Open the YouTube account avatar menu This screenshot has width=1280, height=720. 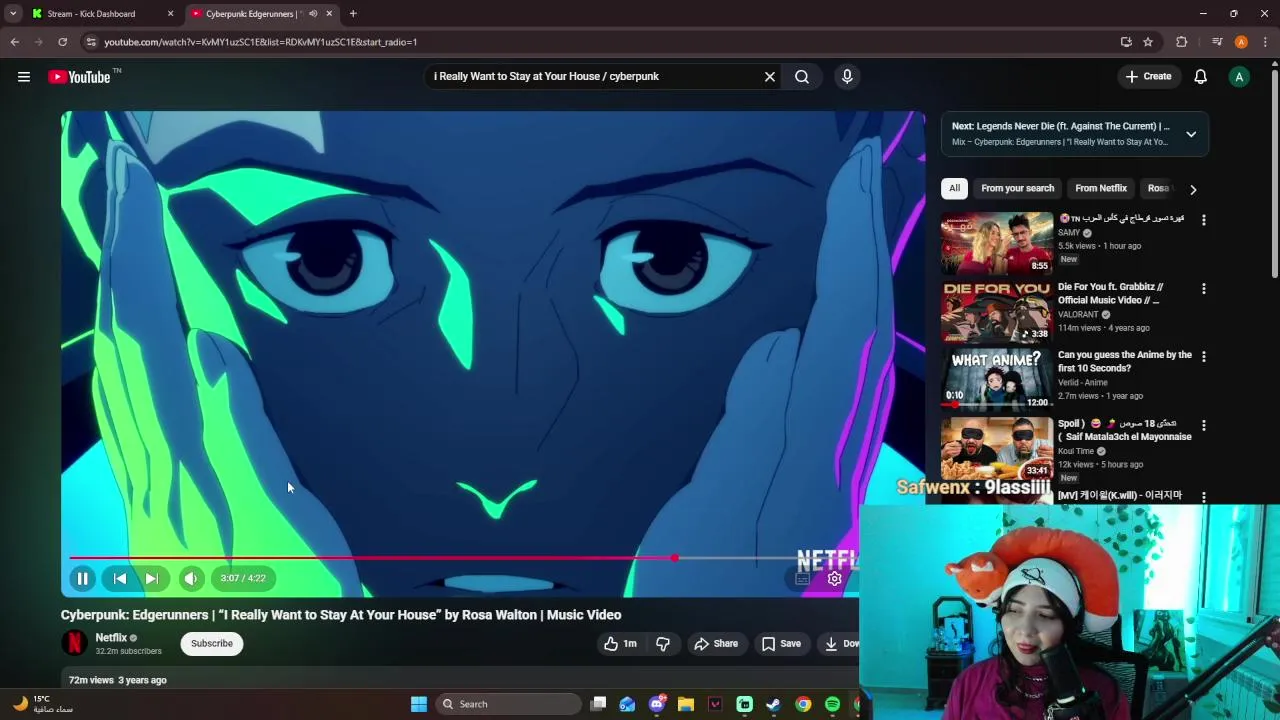pyautogui.click(x=1239, y=76)
